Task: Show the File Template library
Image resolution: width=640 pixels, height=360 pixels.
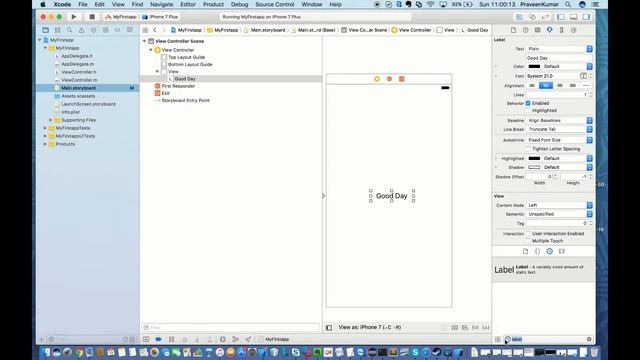Action: [525, 251]
